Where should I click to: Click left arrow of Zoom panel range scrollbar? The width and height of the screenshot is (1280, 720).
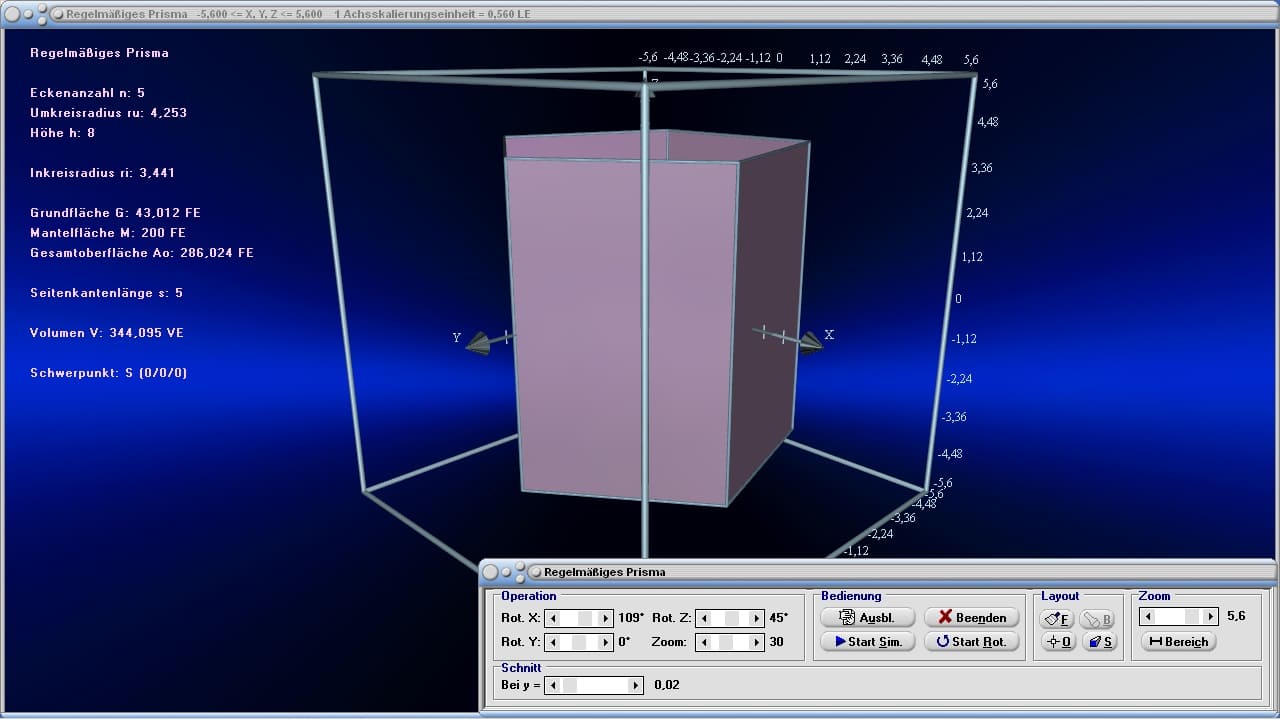pyautogui.click(x=1148, y=617)
